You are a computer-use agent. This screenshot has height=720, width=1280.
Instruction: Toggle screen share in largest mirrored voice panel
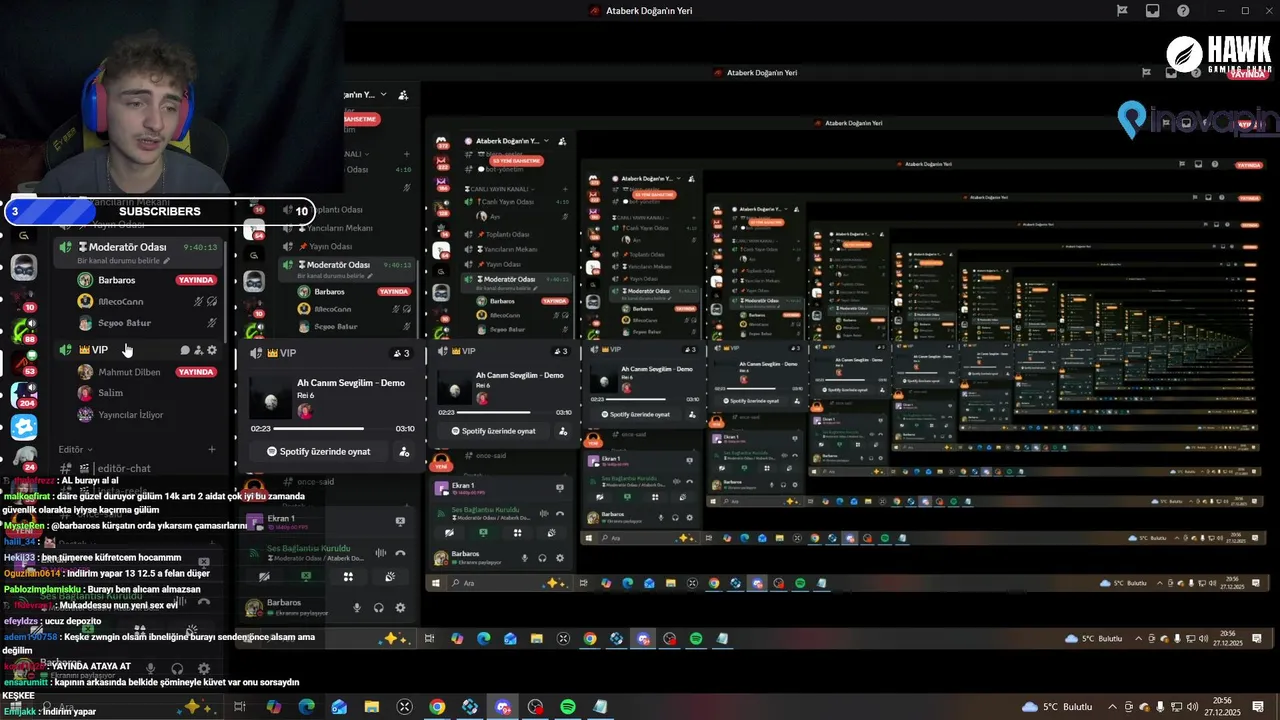pos(306,577)
